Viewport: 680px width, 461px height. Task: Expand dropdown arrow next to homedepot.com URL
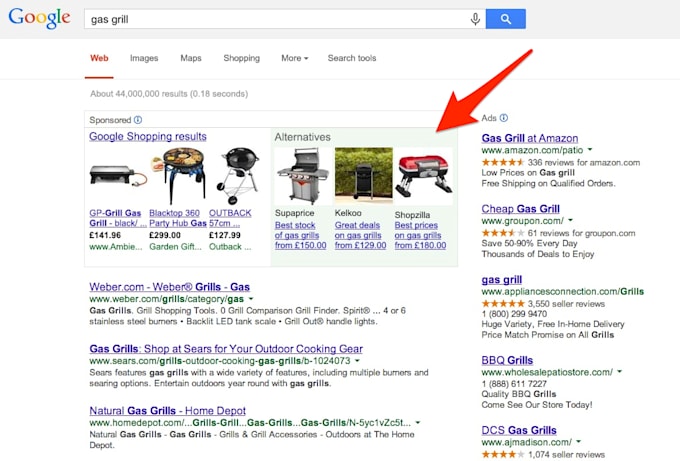pos(418,422)
